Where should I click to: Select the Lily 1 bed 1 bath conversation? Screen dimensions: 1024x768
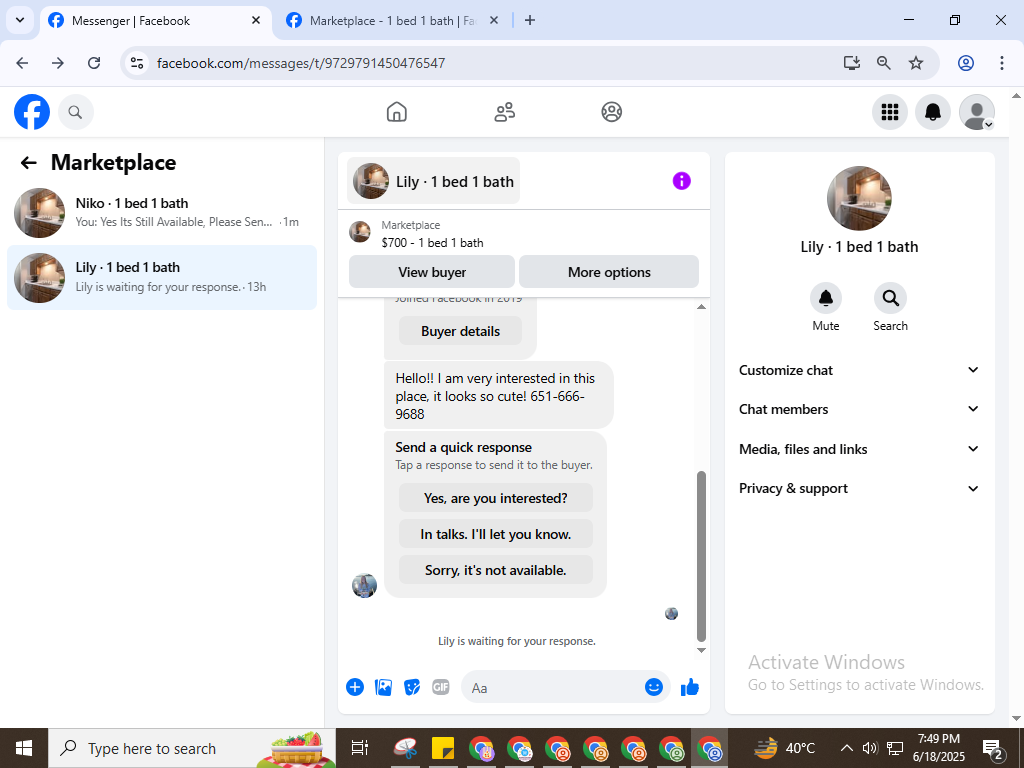161,278
